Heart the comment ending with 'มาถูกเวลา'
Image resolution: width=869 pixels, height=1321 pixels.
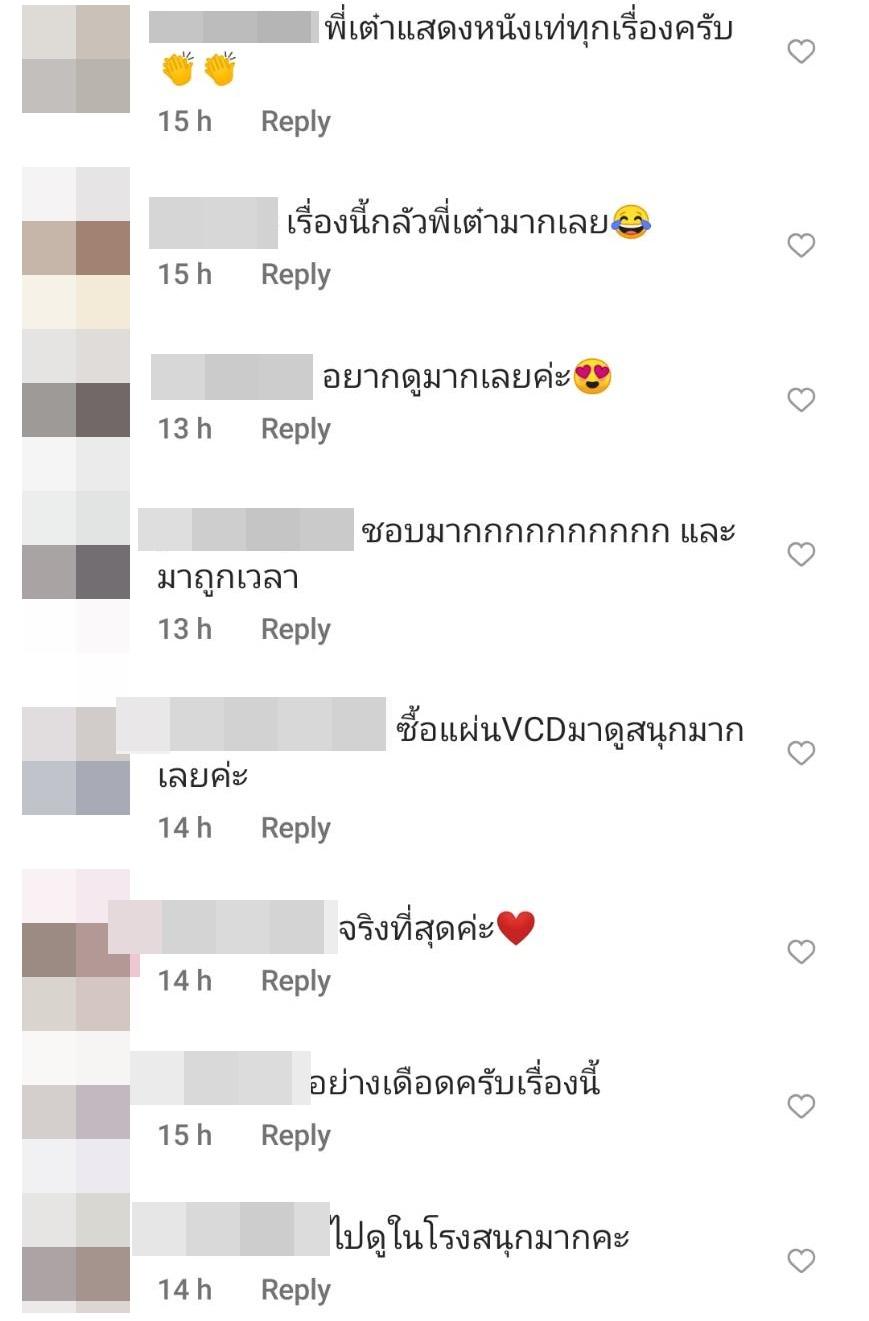(801, 554)
